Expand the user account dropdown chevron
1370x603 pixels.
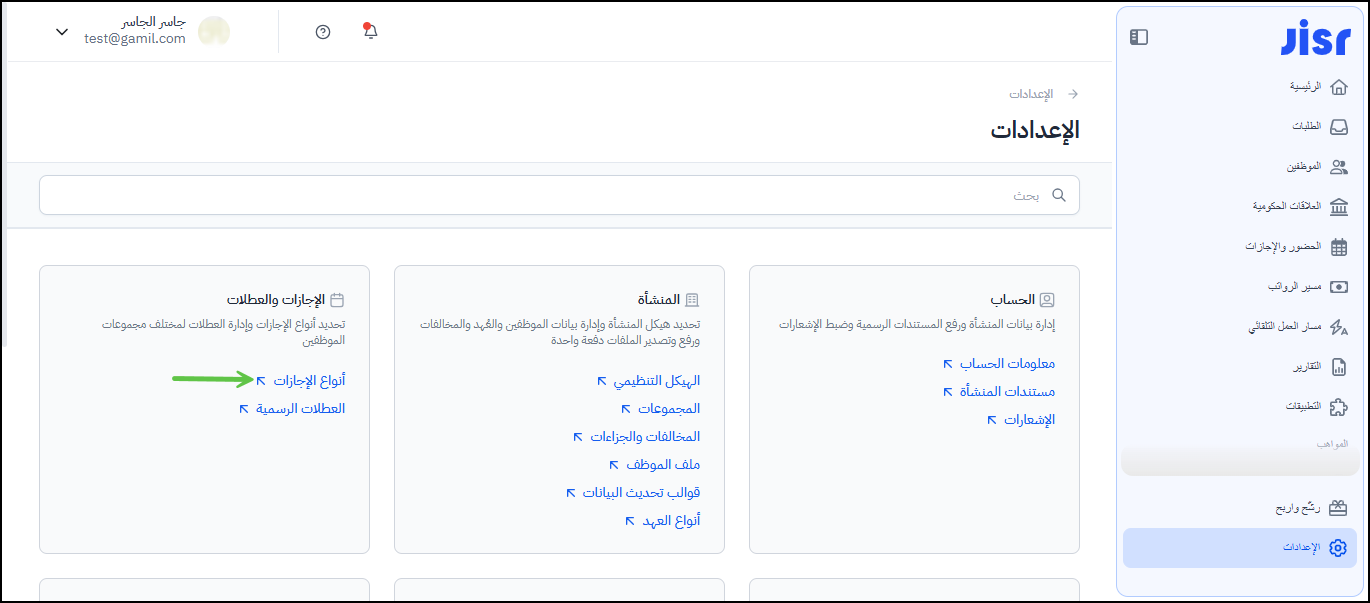[62, 32]
